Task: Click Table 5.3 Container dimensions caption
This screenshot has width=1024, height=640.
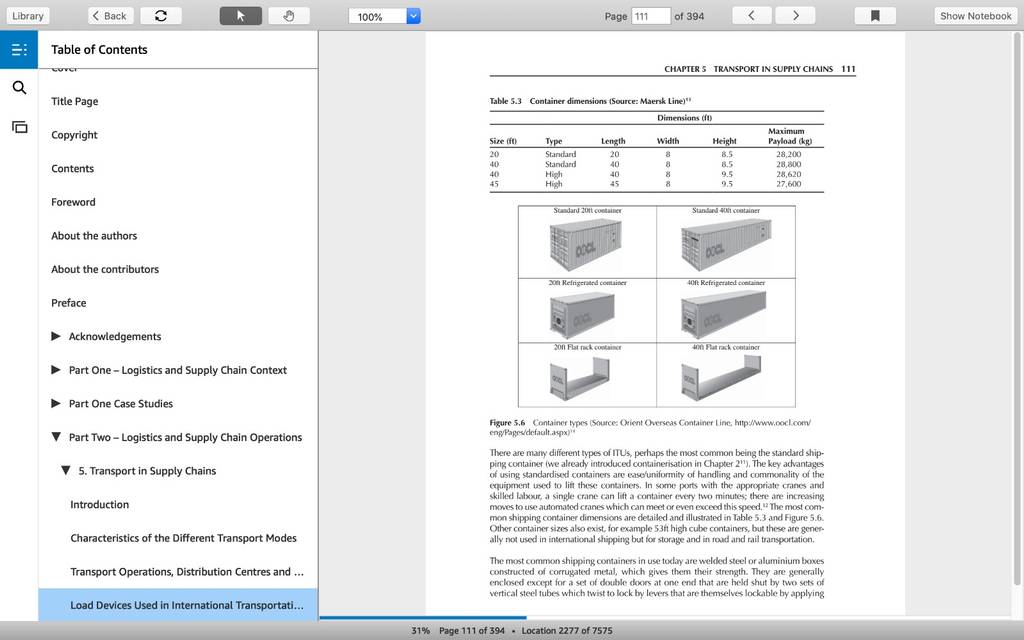Action: [x=590, y=101]
